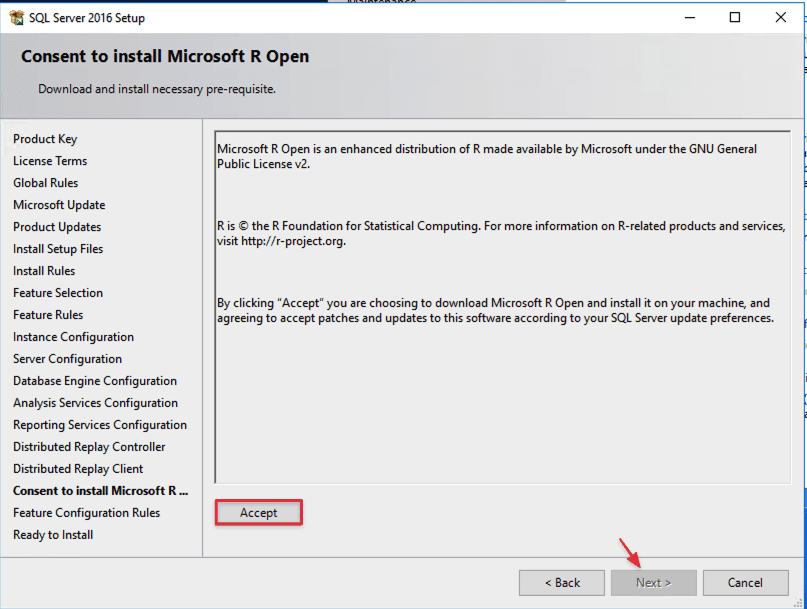Image resolution: width=807 pixels, height=609 pixels.
Task: Open Database Engine Configuration step
Action: point(95,381)
